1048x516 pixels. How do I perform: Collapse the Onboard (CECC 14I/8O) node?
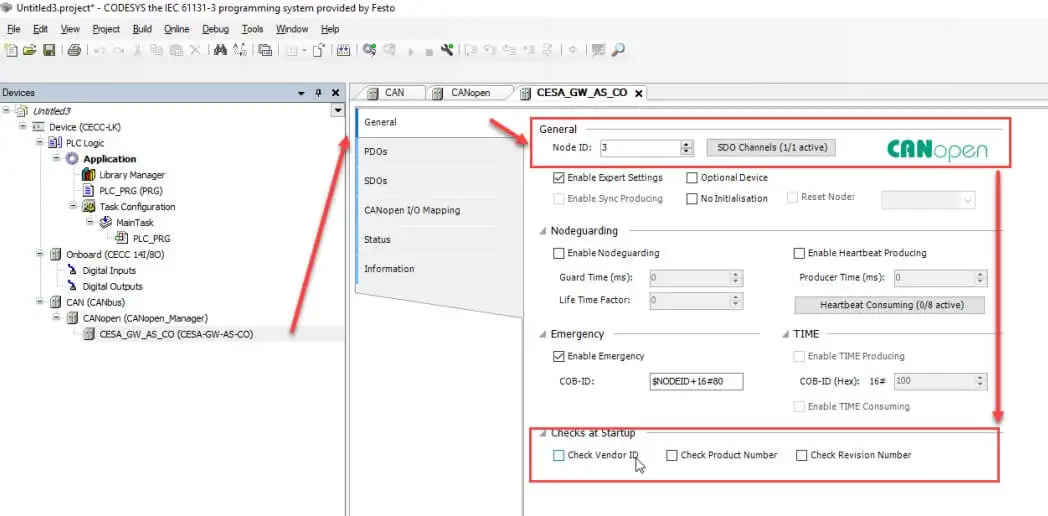coord(40,255)
